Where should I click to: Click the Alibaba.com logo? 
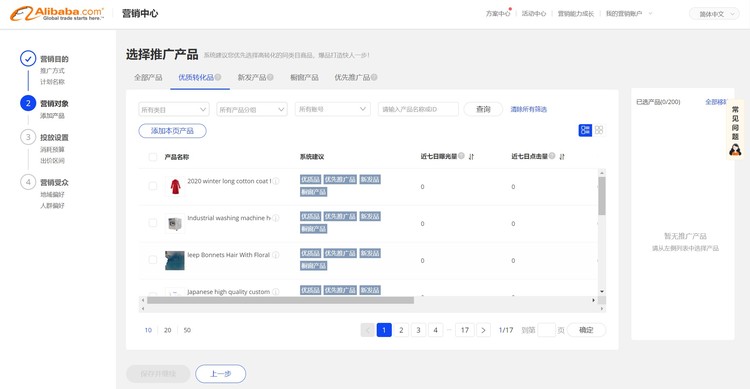point(56,13)
